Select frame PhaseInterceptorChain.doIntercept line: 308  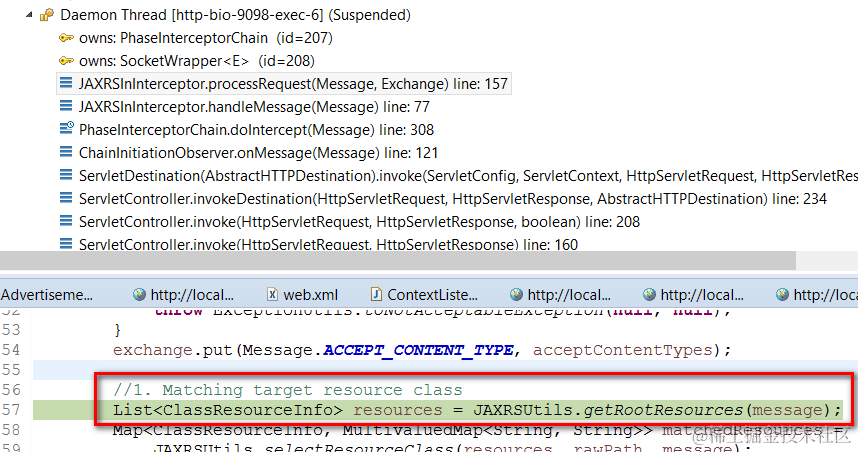point(257,130)
